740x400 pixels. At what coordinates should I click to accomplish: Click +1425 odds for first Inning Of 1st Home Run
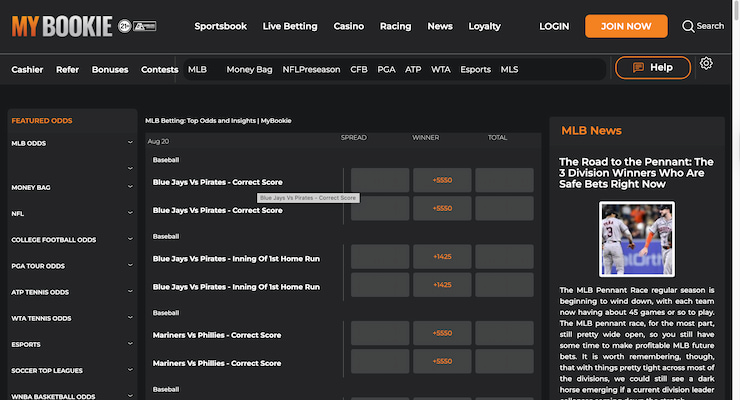442,257
